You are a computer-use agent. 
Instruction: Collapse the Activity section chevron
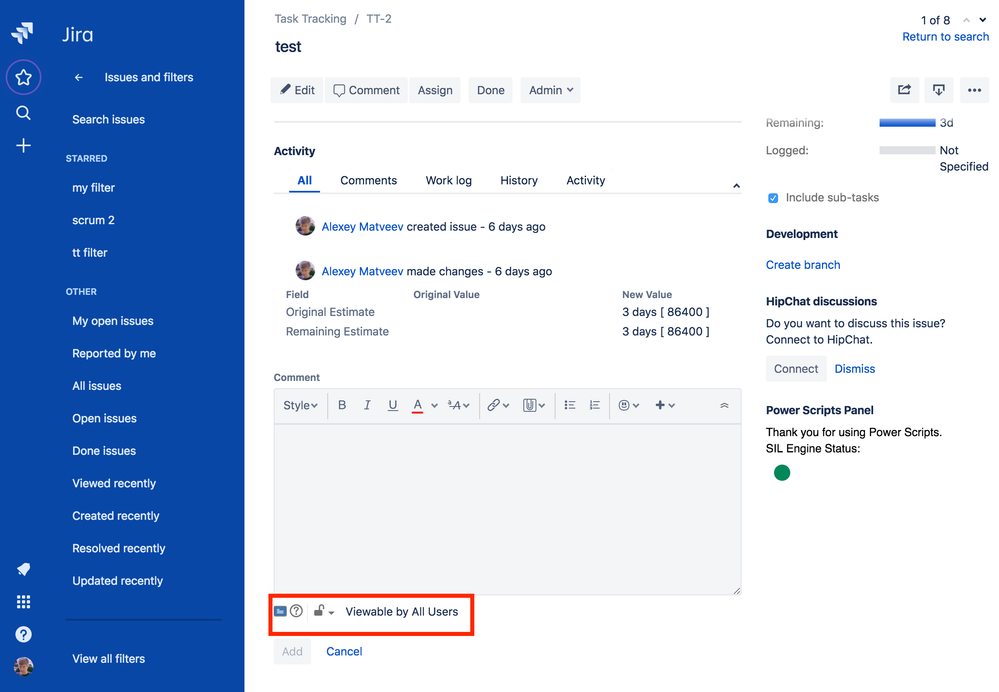point(736,186)
